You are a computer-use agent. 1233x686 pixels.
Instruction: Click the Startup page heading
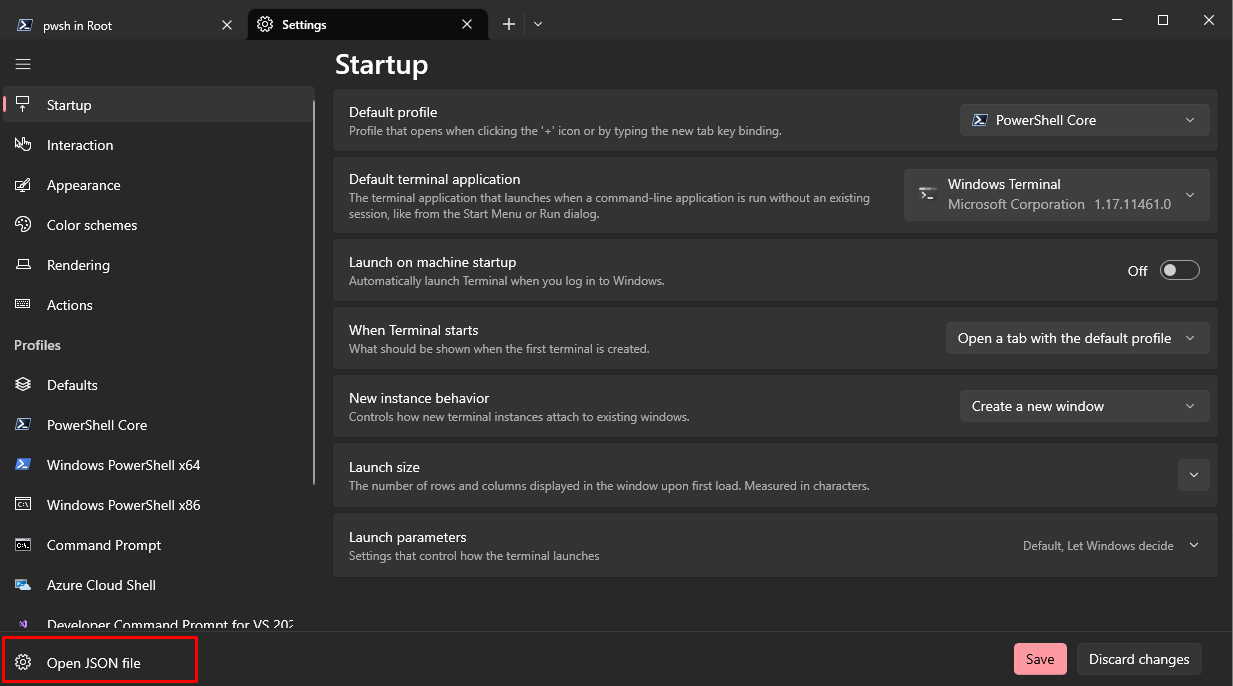click(x=382, y=64)
